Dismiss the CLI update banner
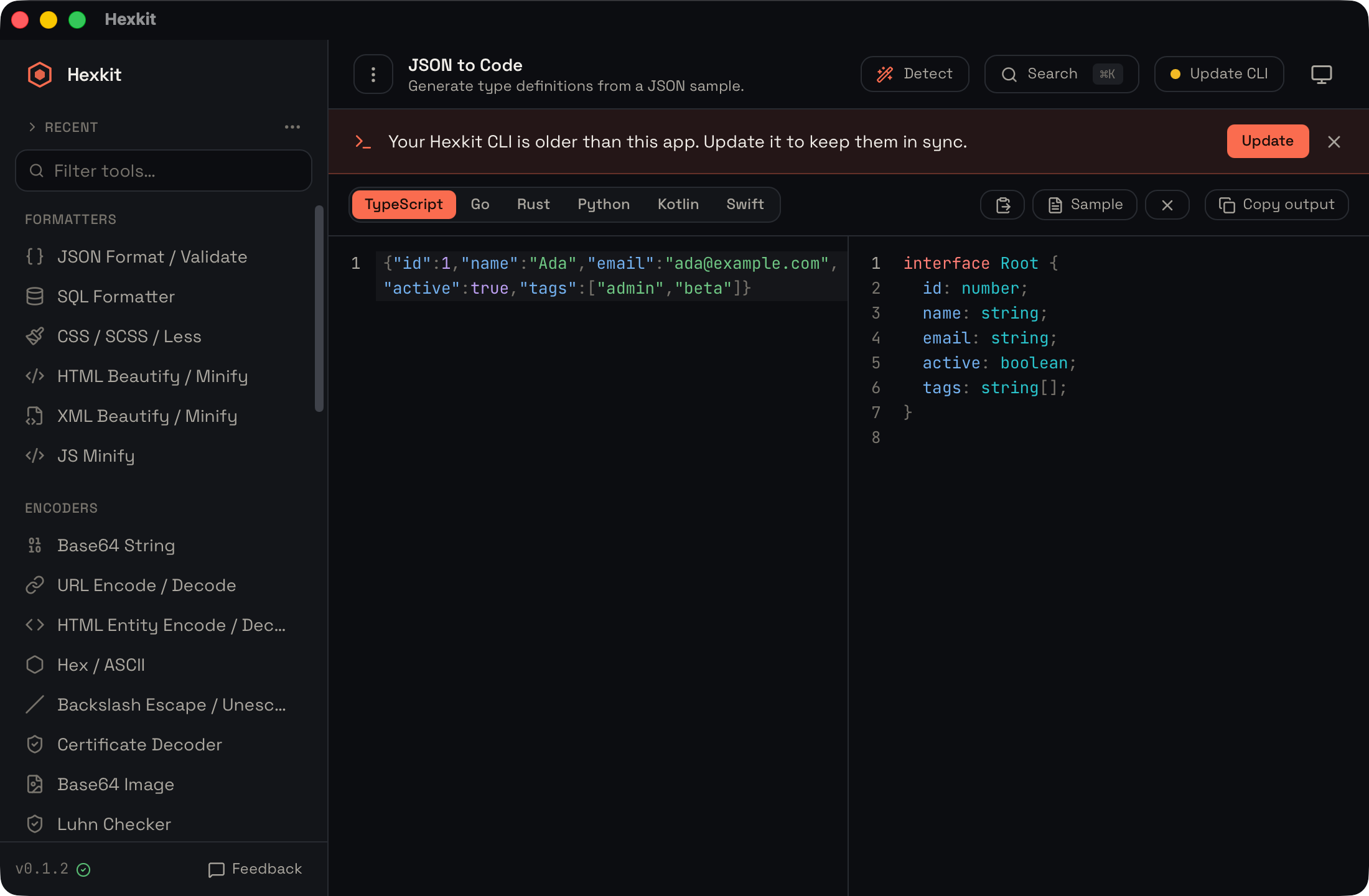 pos(1334,142)
